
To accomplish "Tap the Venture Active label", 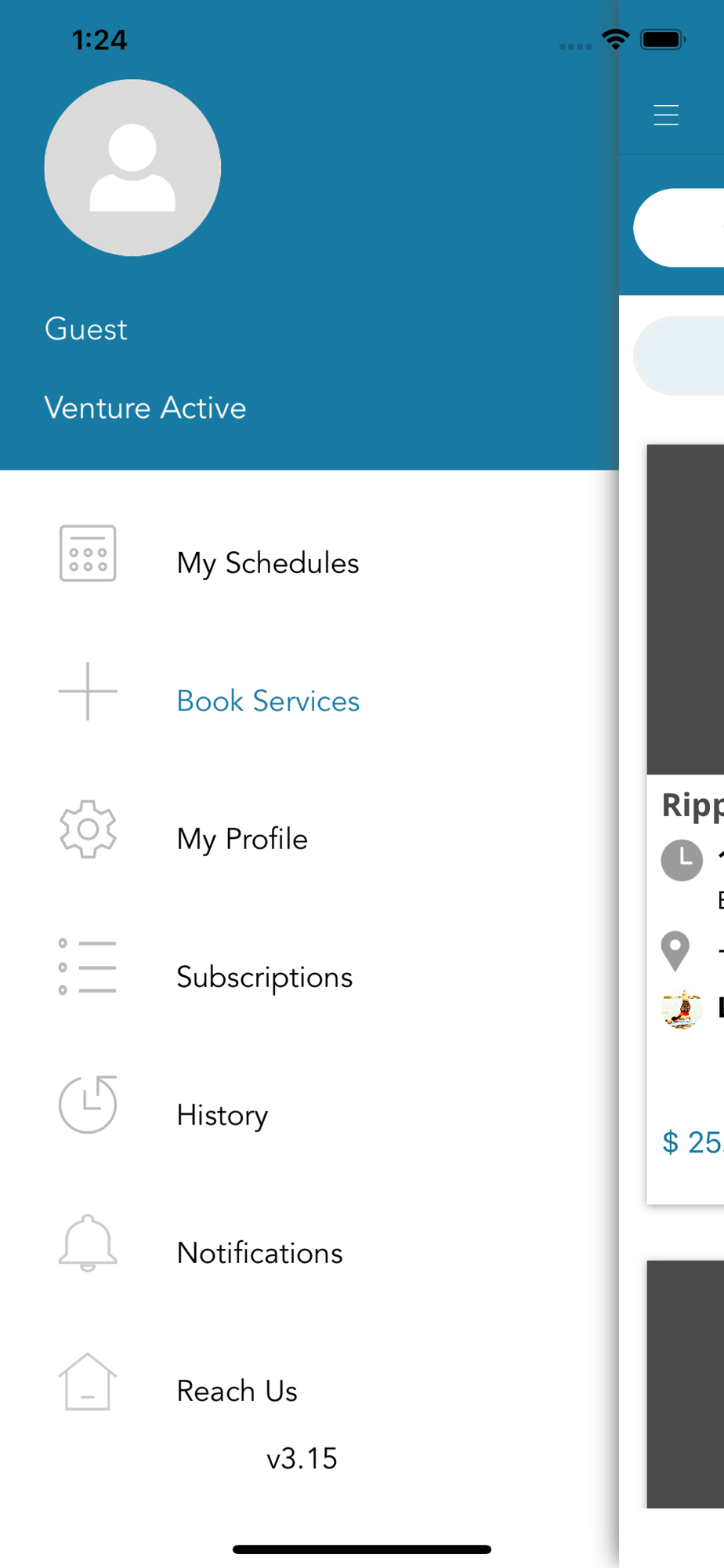I will point(146,408).
